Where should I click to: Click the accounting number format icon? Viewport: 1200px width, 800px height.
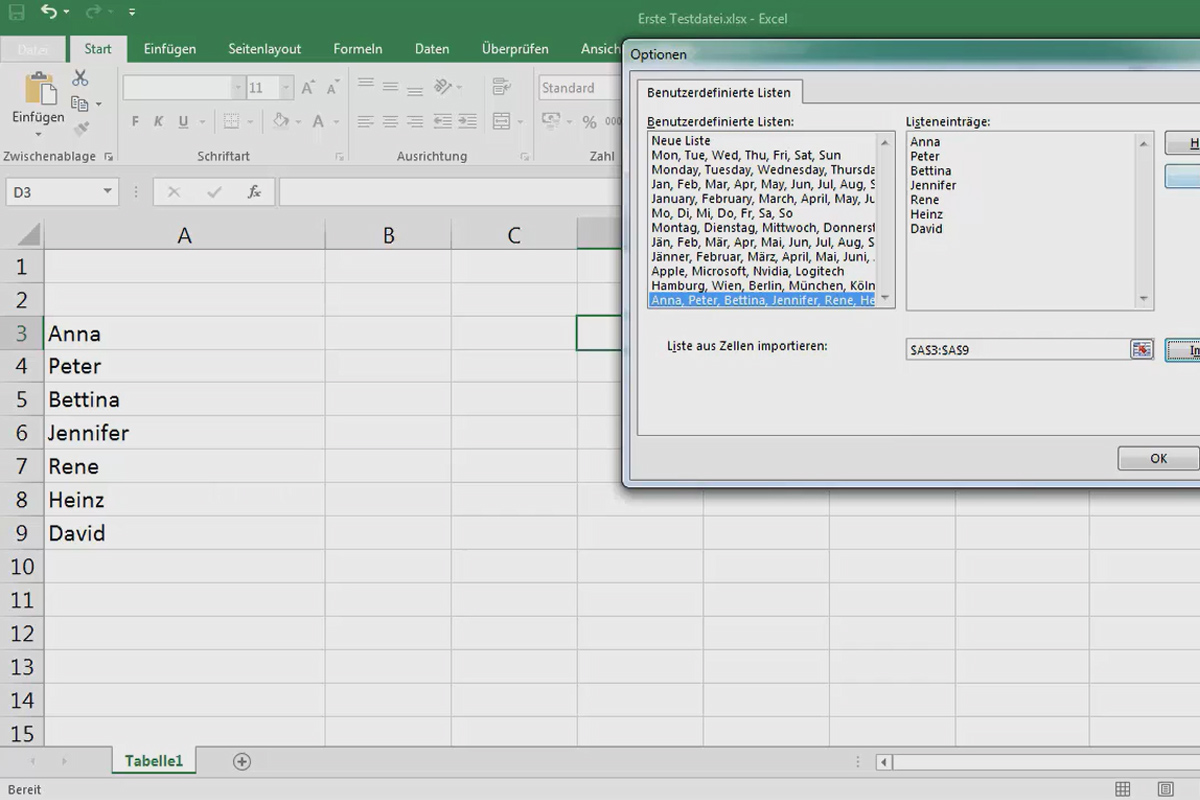pyautogui.click(x=552, y=122)
